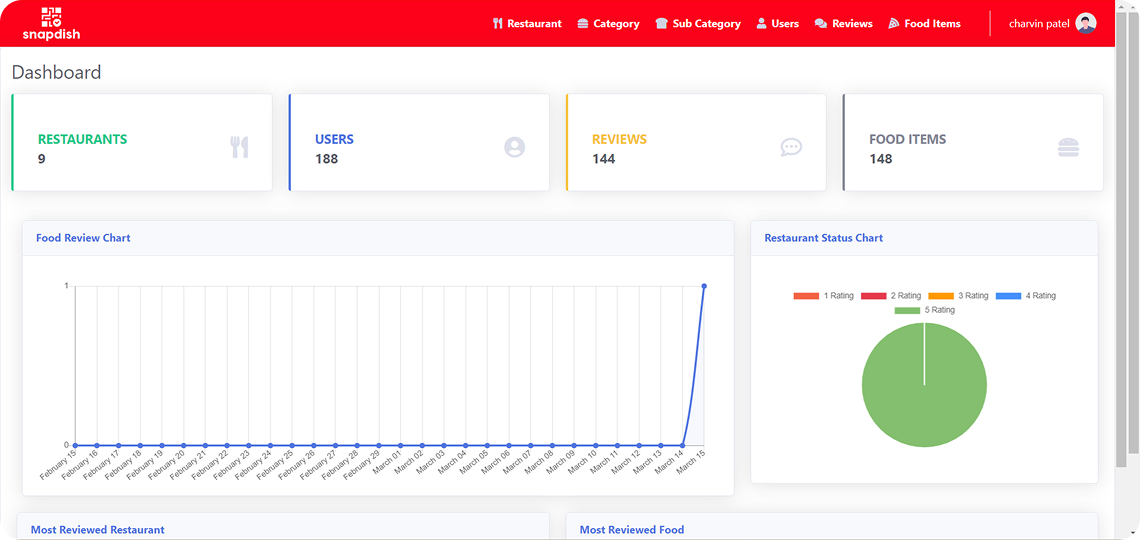
Task: Click the Dashboard page title
Action: 57,72
